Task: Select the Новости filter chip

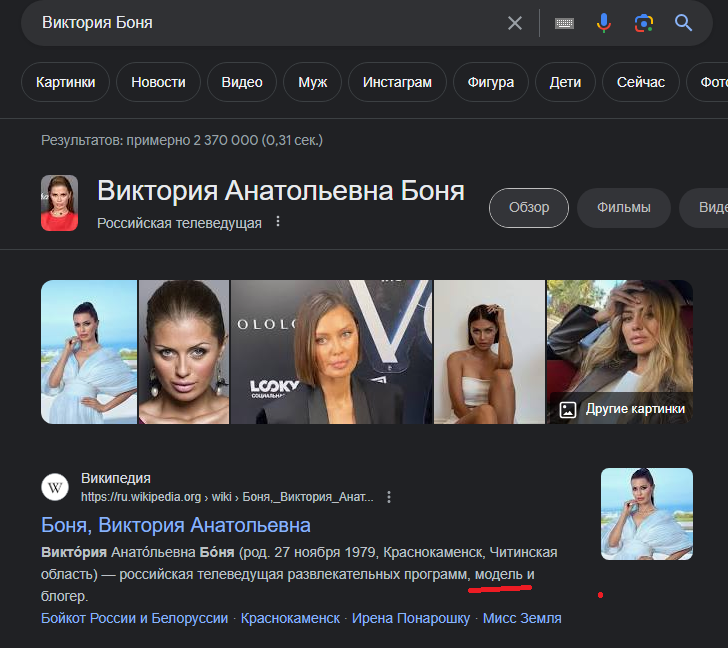Action: [x=158, y=82]
